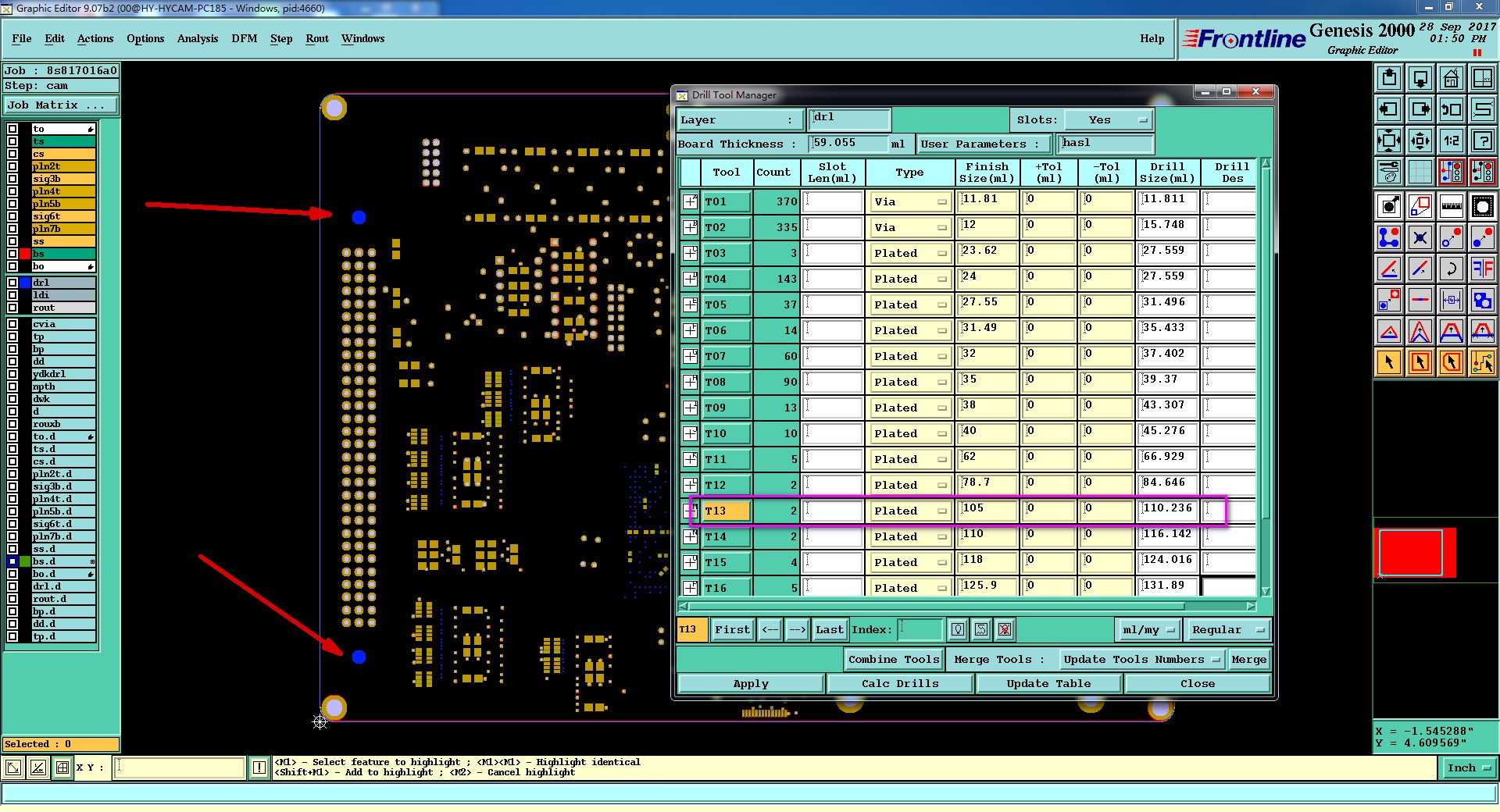Toggle the checkbox for layer mpth
Viewport: 1500px width, 812px height.
click(x=12, y=386)
